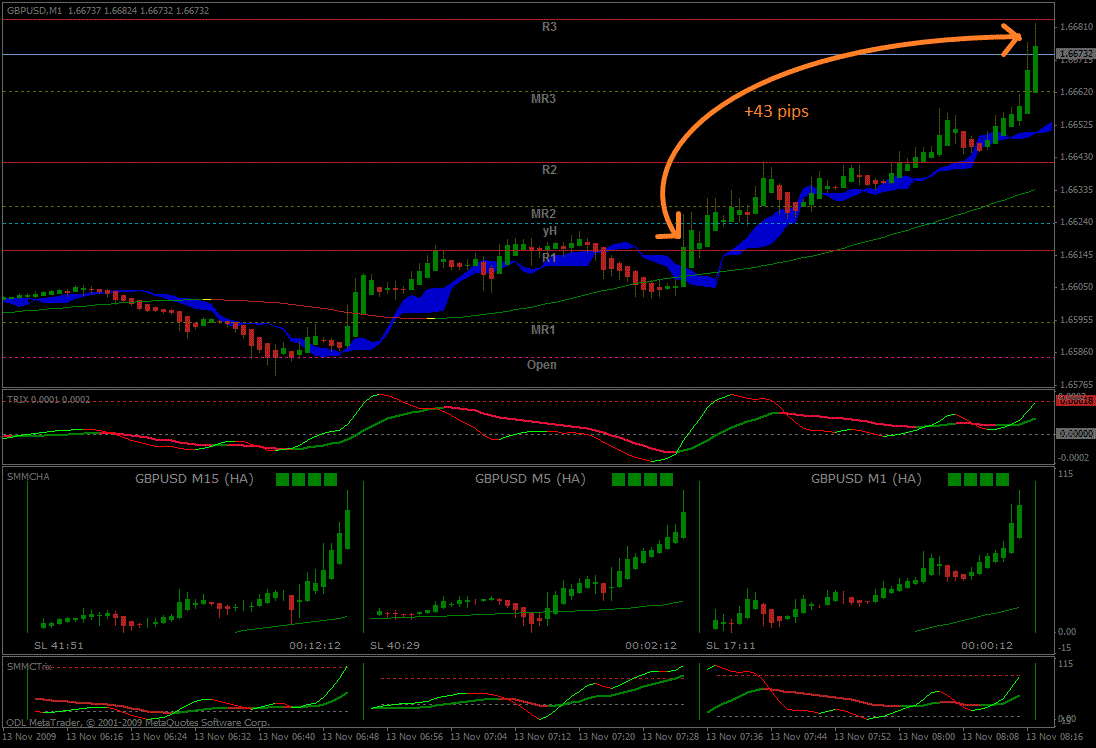1096x748 pixels.
Task: Click the SL 17:11 readout
Action: (730, 645)
